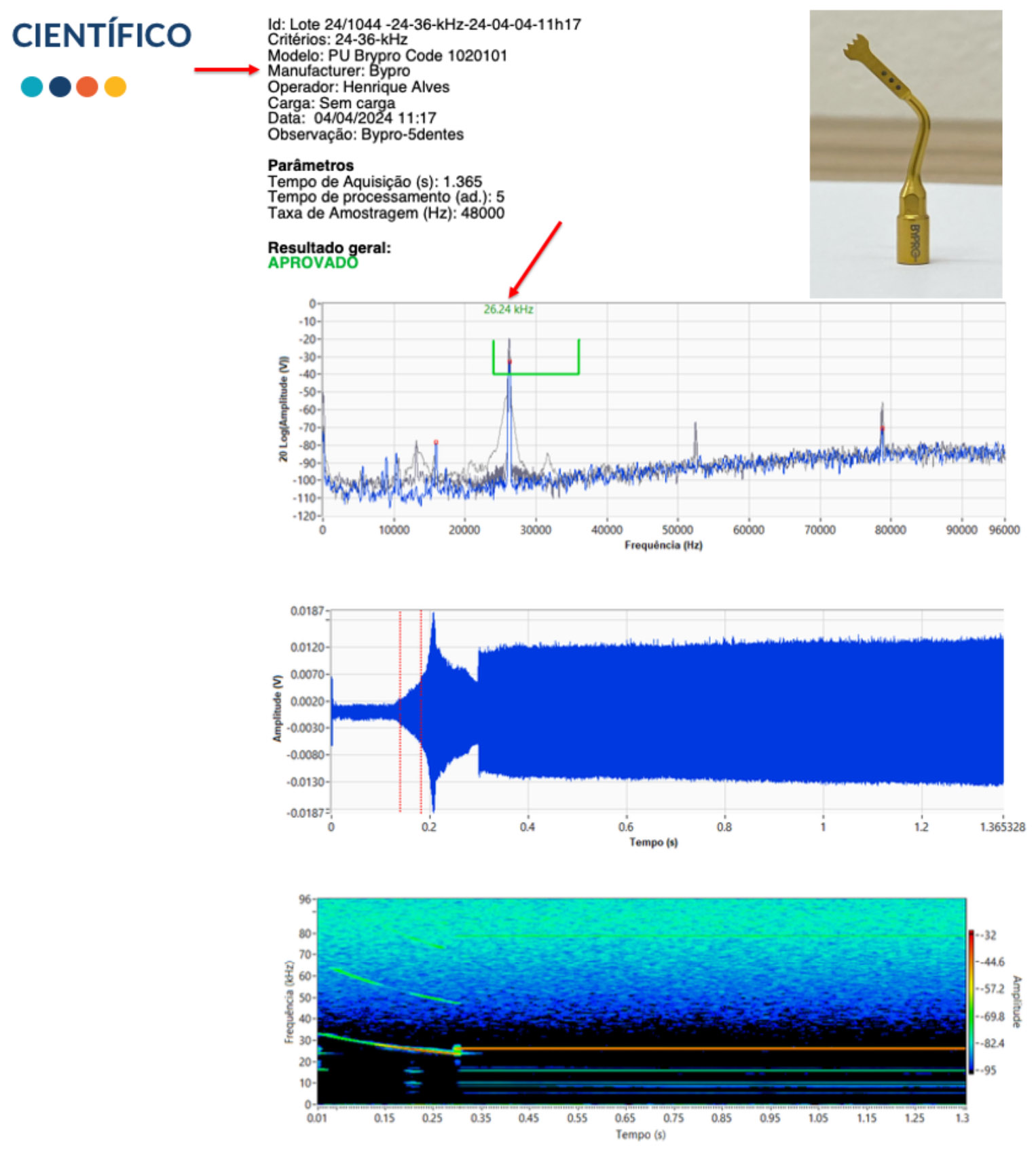Select the 26.24 kHz peak label
Image resolution: width=1036 pixels, height=1156 pixels.
pos(508,310)
